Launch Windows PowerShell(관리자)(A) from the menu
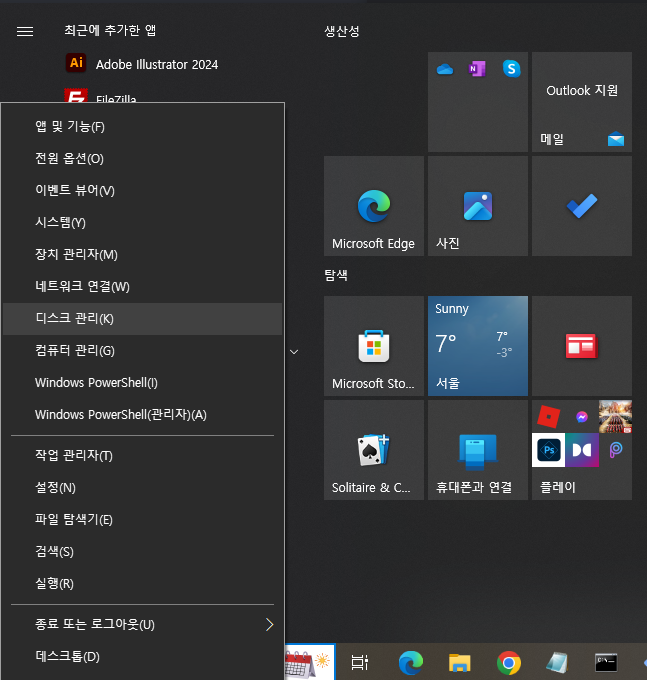The height and width of the screenshot is (680, 647). pyautogui.click(x=143, y=415)
